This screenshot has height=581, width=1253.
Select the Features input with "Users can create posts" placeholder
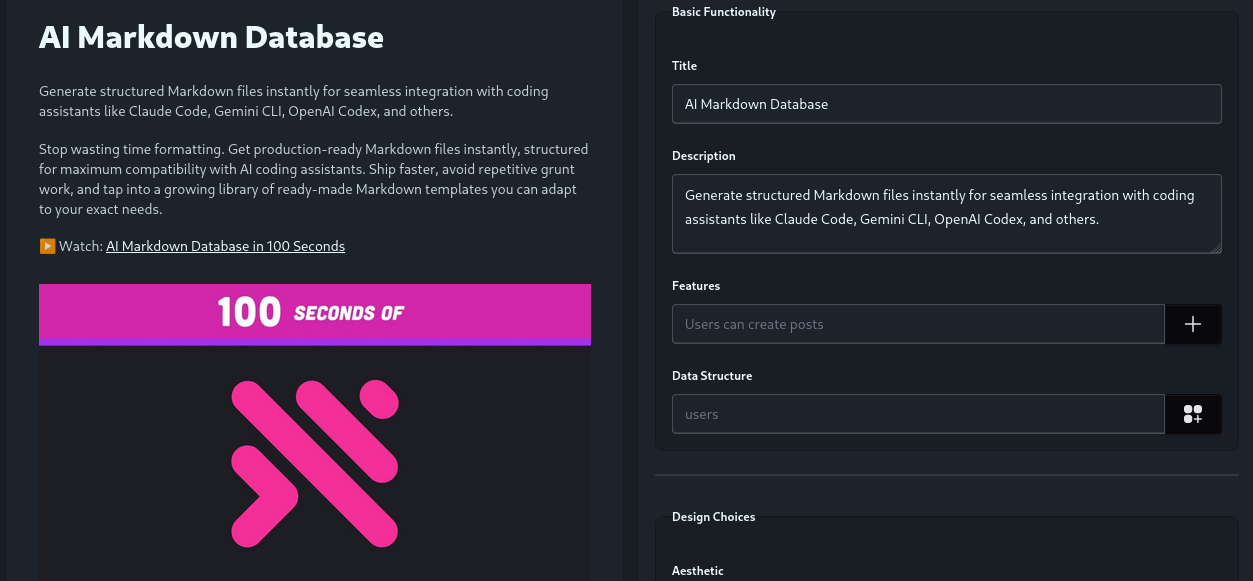[918, 324]
